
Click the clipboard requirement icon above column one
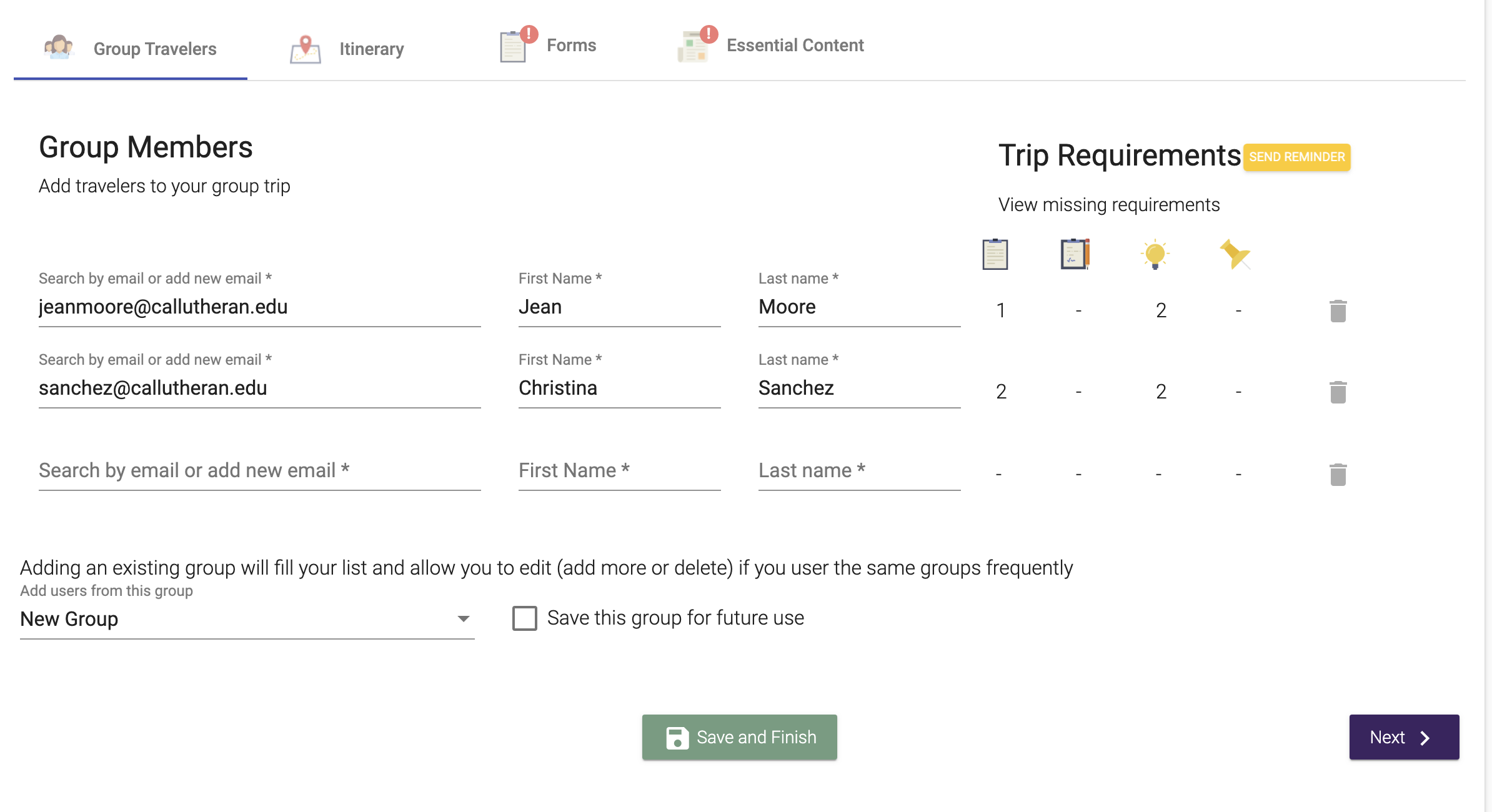[x=995, y=254]
